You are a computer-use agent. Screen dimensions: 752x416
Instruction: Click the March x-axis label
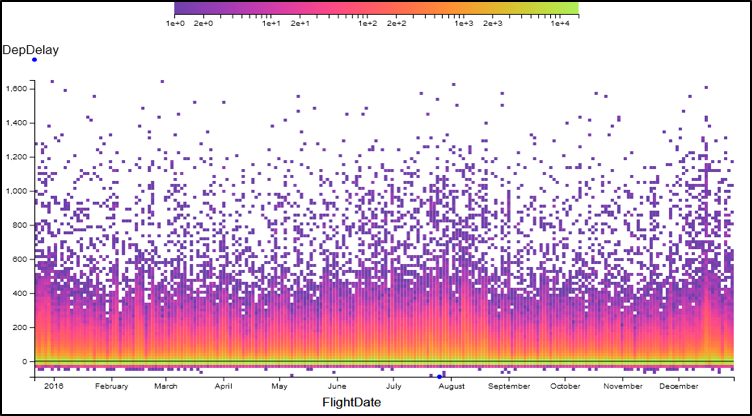166,386
